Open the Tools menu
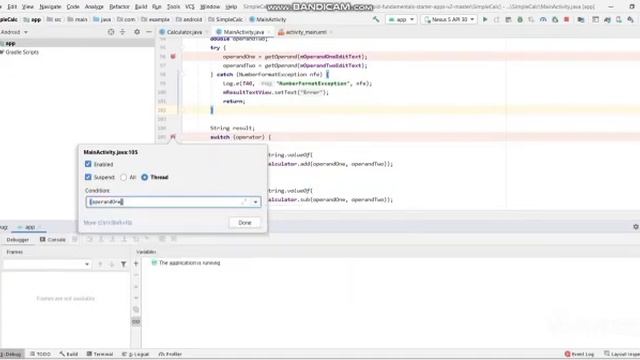 tap(173, 7)
